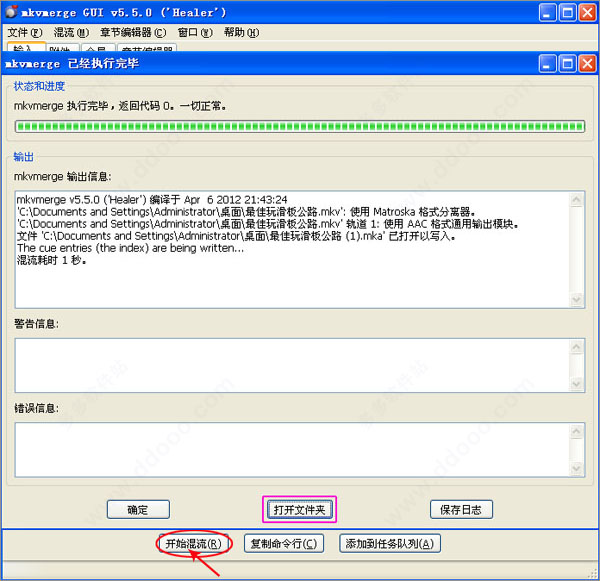Click the output line mentioning 'AAC 格式通用输出模块'
Image resolution: width=600 pixels, height=581 pixels.
pyautogui.click(x=267, y=224)
